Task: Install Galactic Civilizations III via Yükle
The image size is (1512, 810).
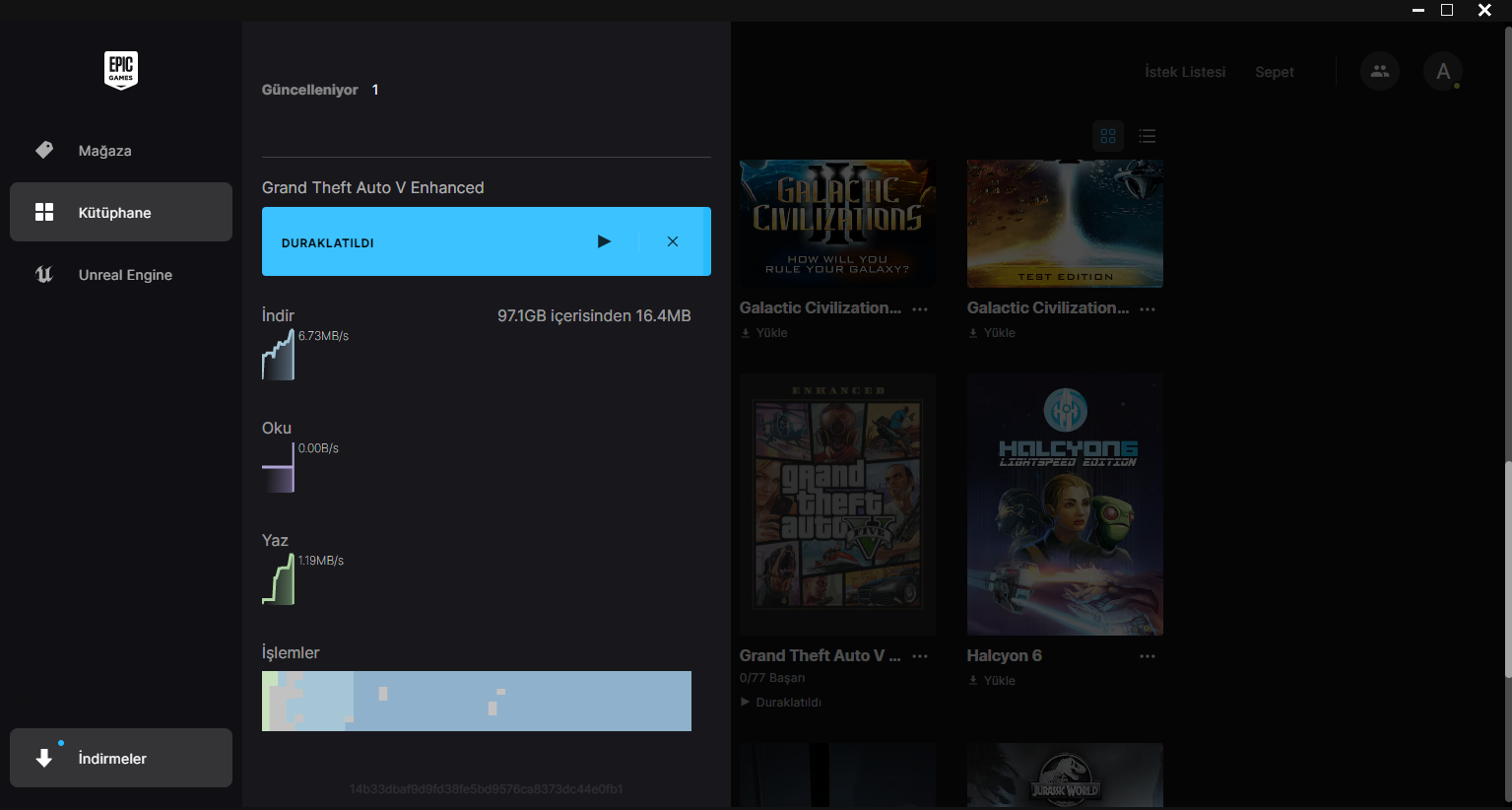Action: [x=764, y=333]
